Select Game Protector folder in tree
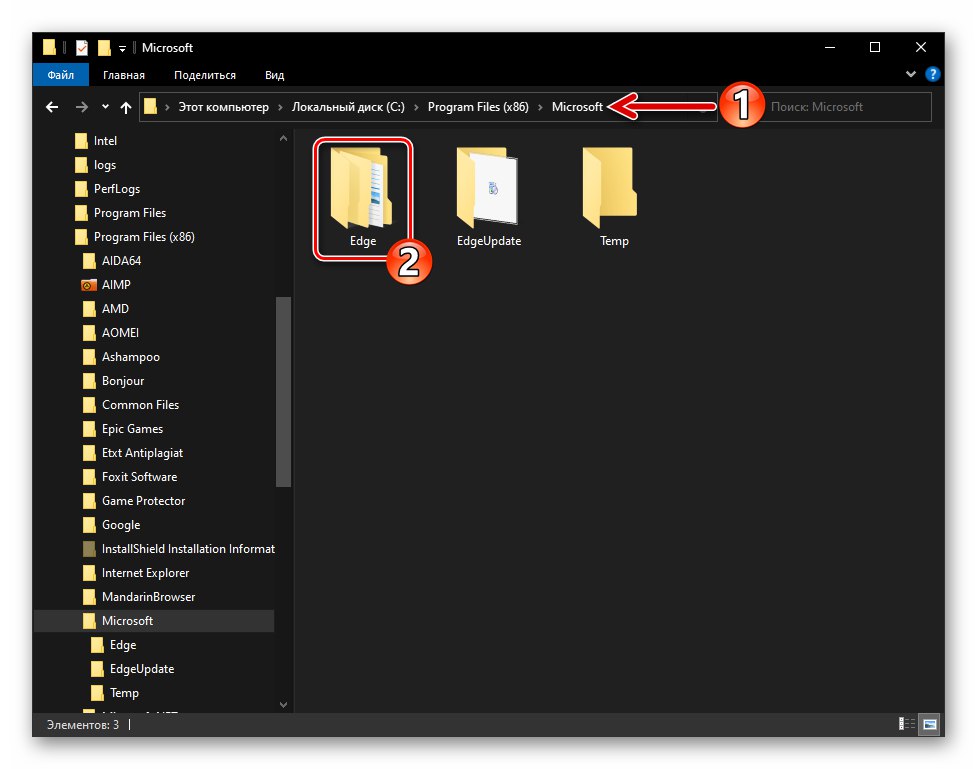Screen dimensions: 977x769 (x=133, y=501)
